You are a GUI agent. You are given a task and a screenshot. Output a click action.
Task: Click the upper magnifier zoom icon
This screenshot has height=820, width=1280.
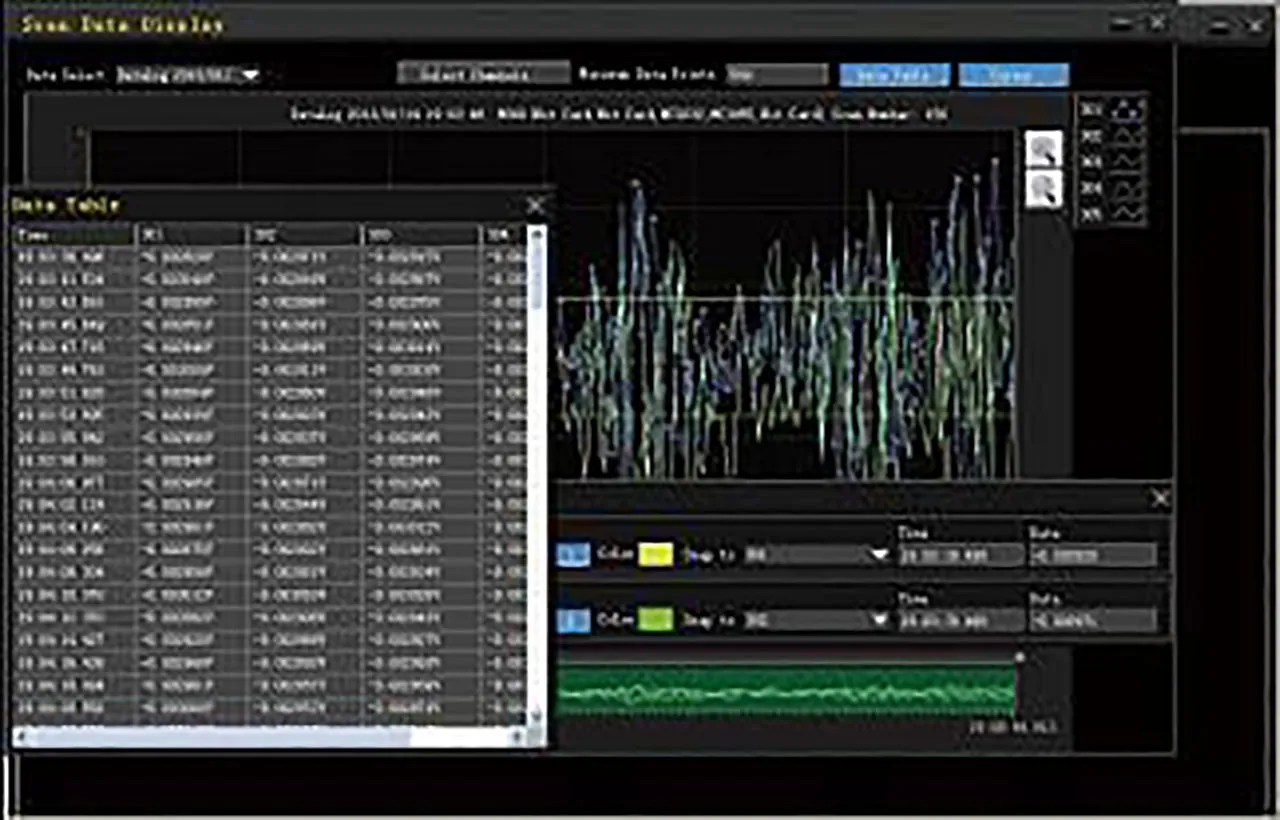click(x=1043, y=150)
